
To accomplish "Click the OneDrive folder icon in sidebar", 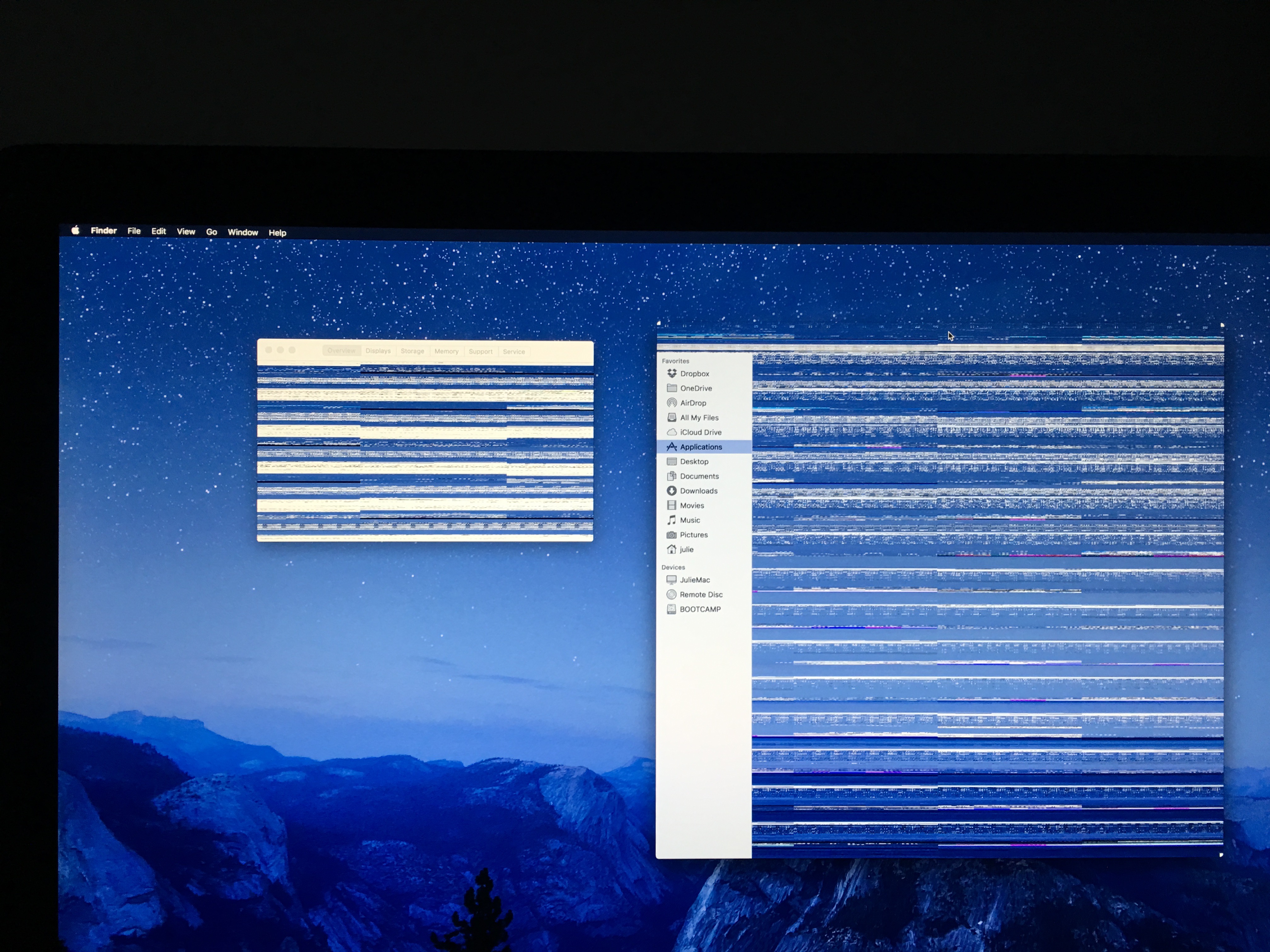I will tap(672, 388).
